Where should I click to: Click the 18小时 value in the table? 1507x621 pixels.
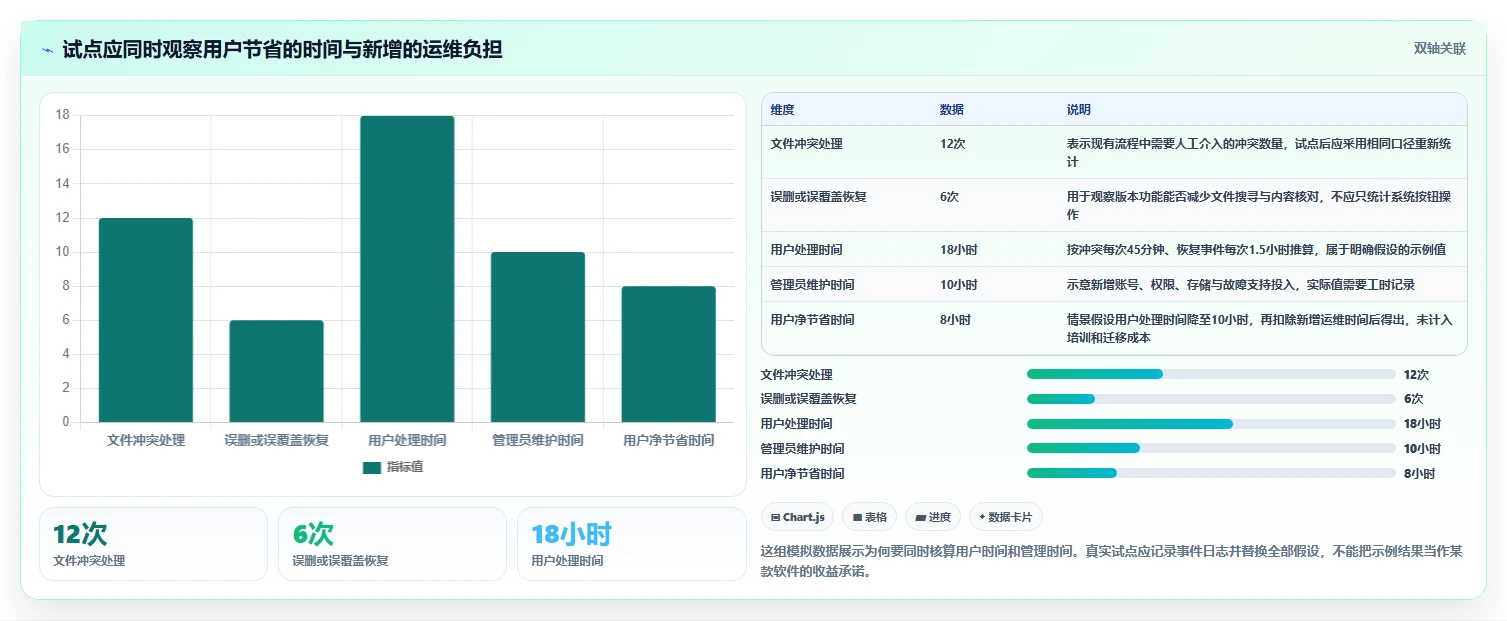click(x=958, y=250)
